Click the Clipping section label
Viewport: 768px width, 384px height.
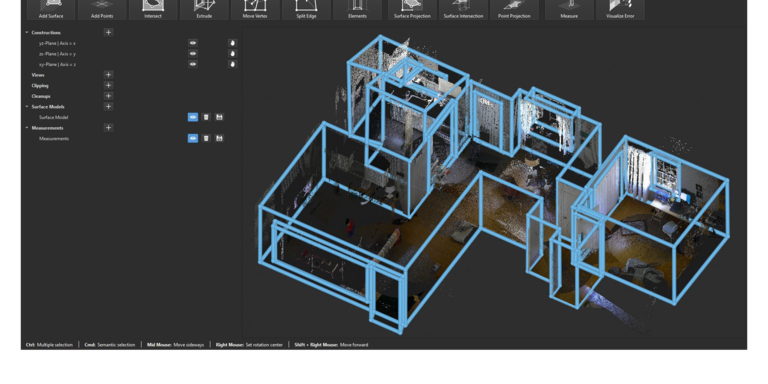coord(40,86)
